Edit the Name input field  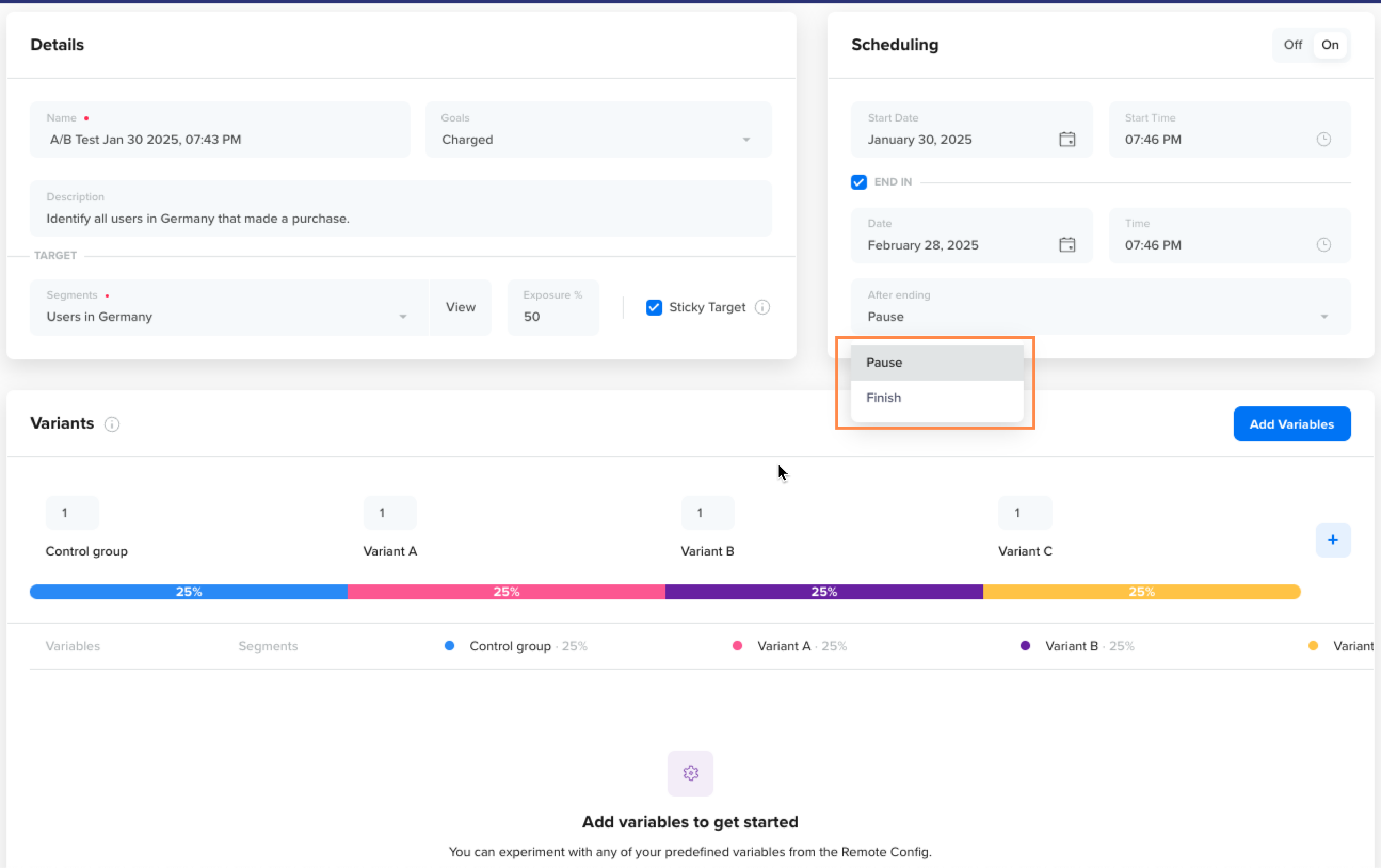(220, 130)
